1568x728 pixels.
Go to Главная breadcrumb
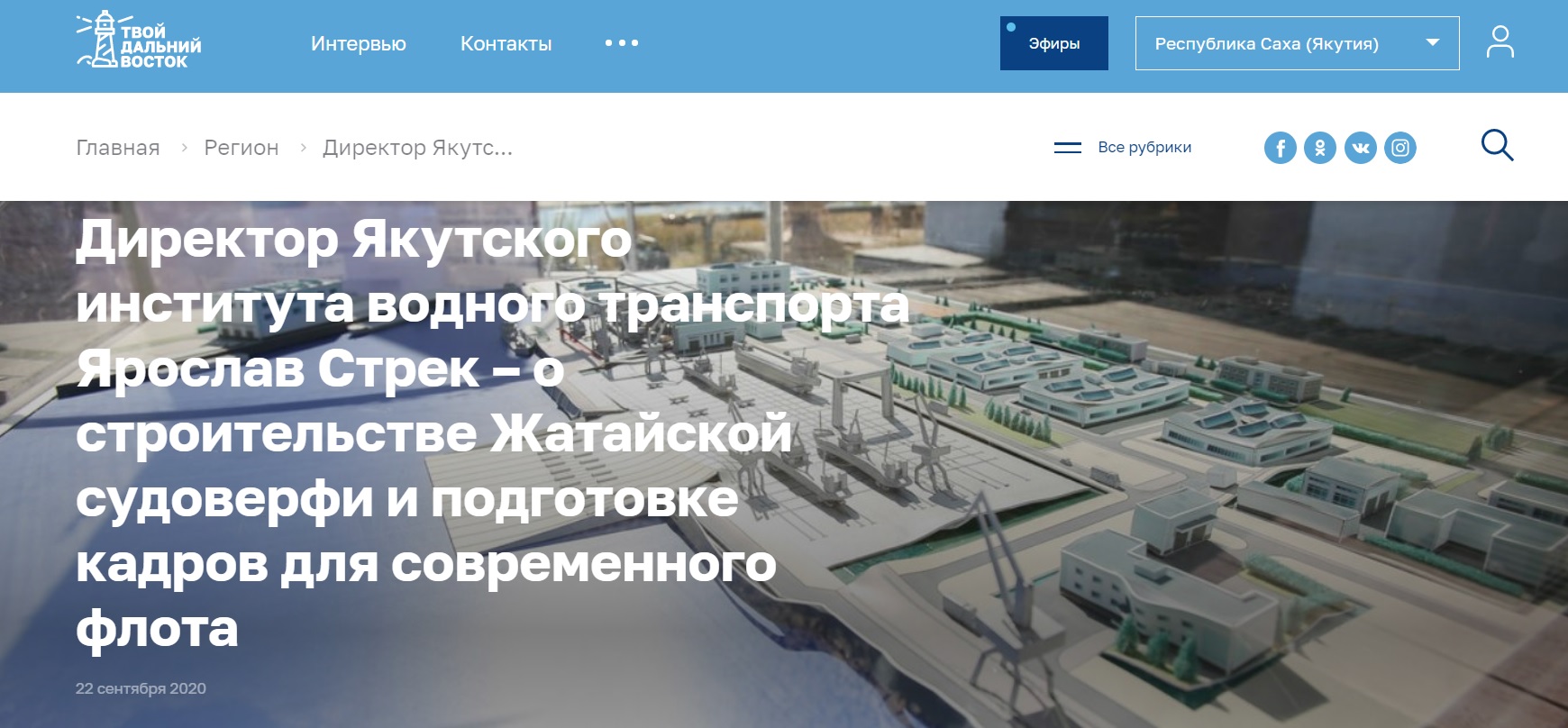point(118,148)
